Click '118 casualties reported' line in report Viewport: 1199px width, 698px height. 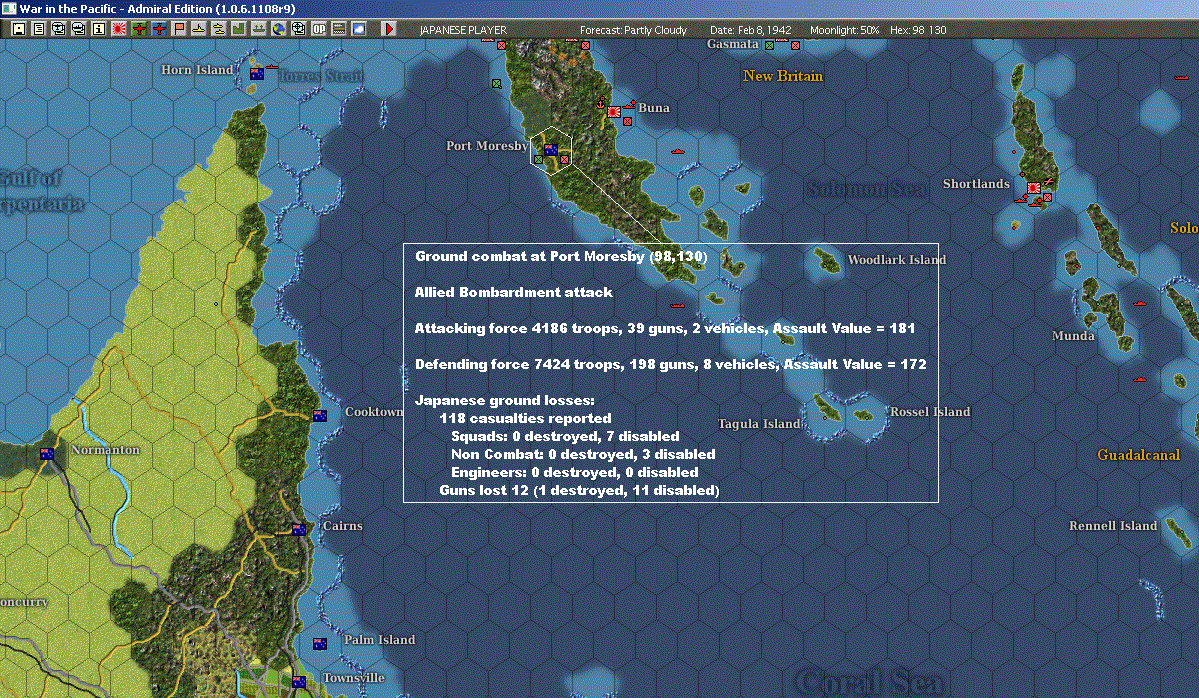(525, 418)
